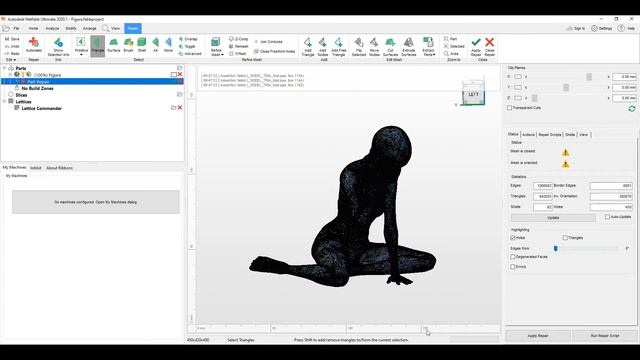Click the Z-Comp tool

coord(238,39)
